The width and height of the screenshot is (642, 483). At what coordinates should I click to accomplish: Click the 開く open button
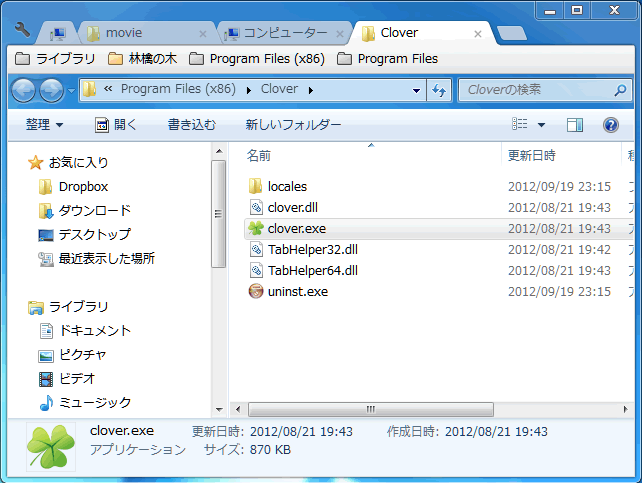(x=116, y=124)
